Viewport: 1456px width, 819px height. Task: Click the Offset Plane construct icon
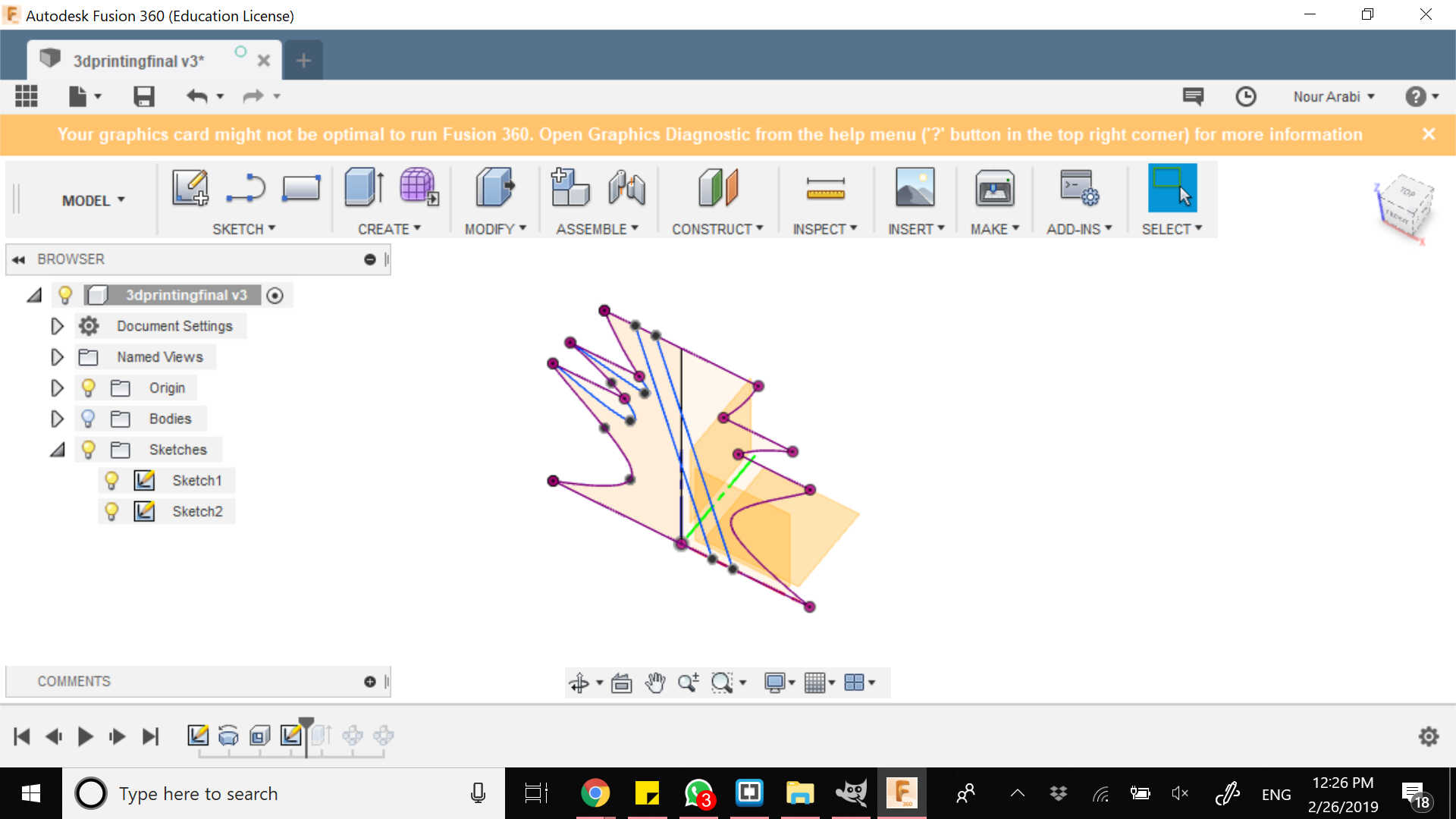click(717, 187)
